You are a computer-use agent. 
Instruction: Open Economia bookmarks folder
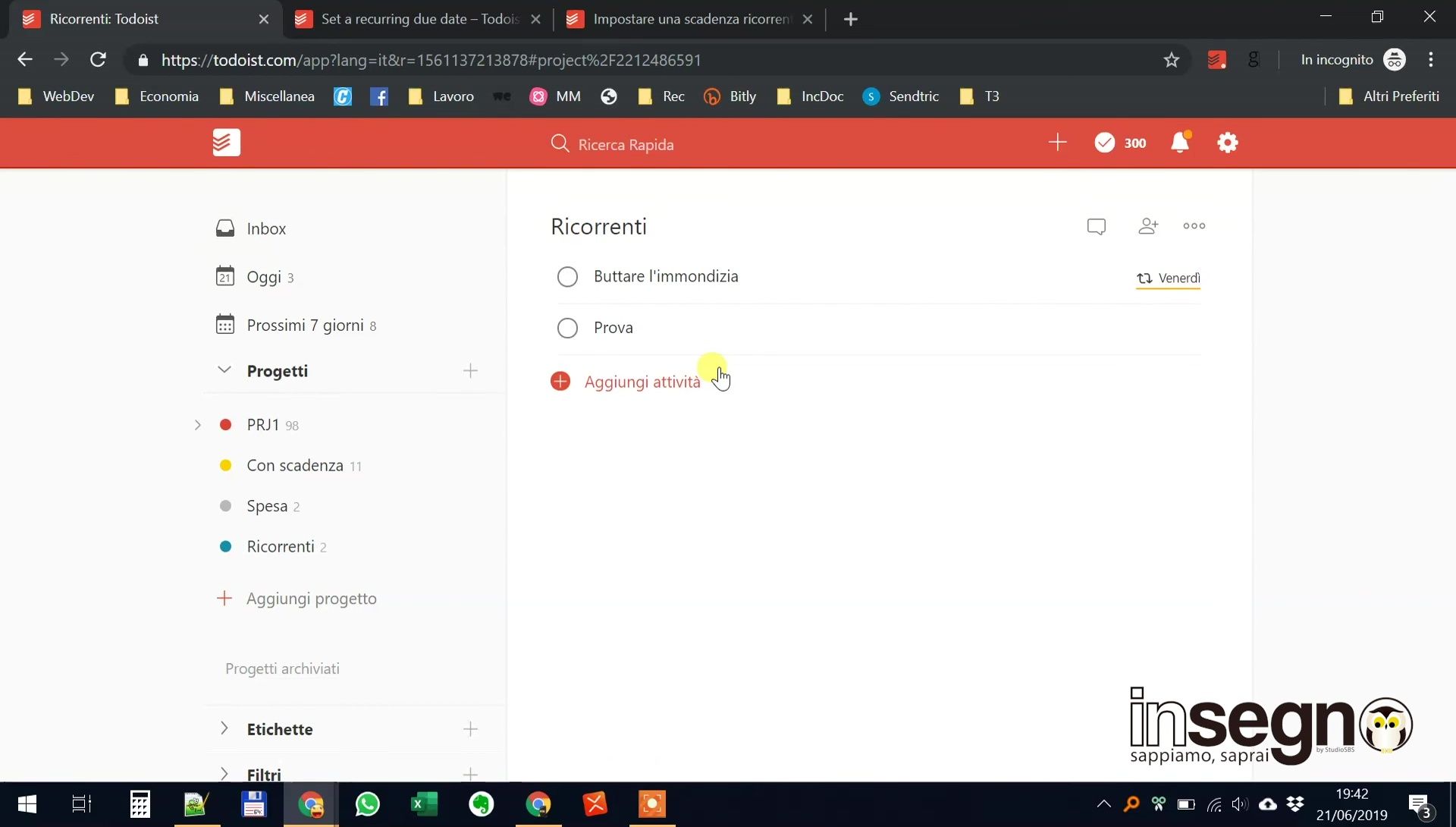pos(156,96)
